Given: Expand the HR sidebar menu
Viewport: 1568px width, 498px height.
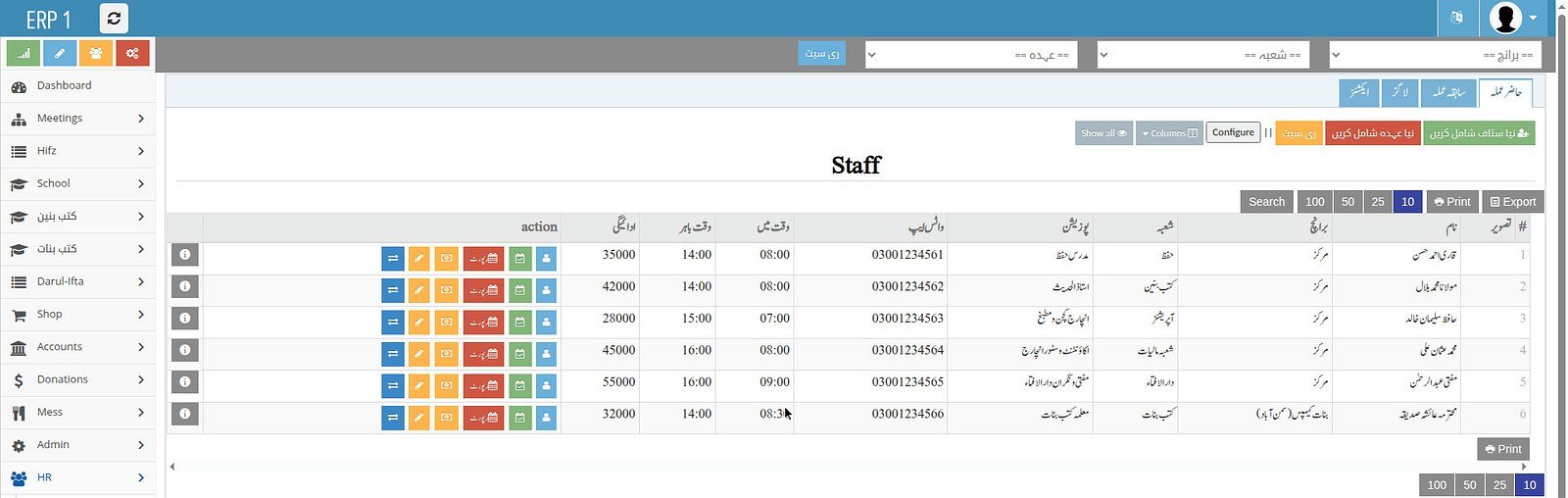Looking at the screenshot, I should pyautogui.click(x=77, y=477).
